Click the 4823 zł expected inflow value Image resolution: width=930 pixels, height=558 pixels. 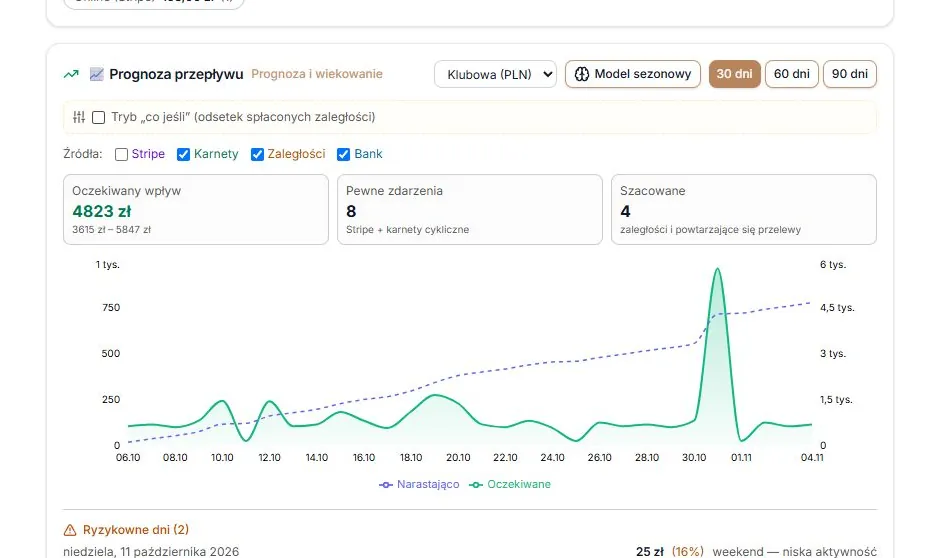point(101,211)
